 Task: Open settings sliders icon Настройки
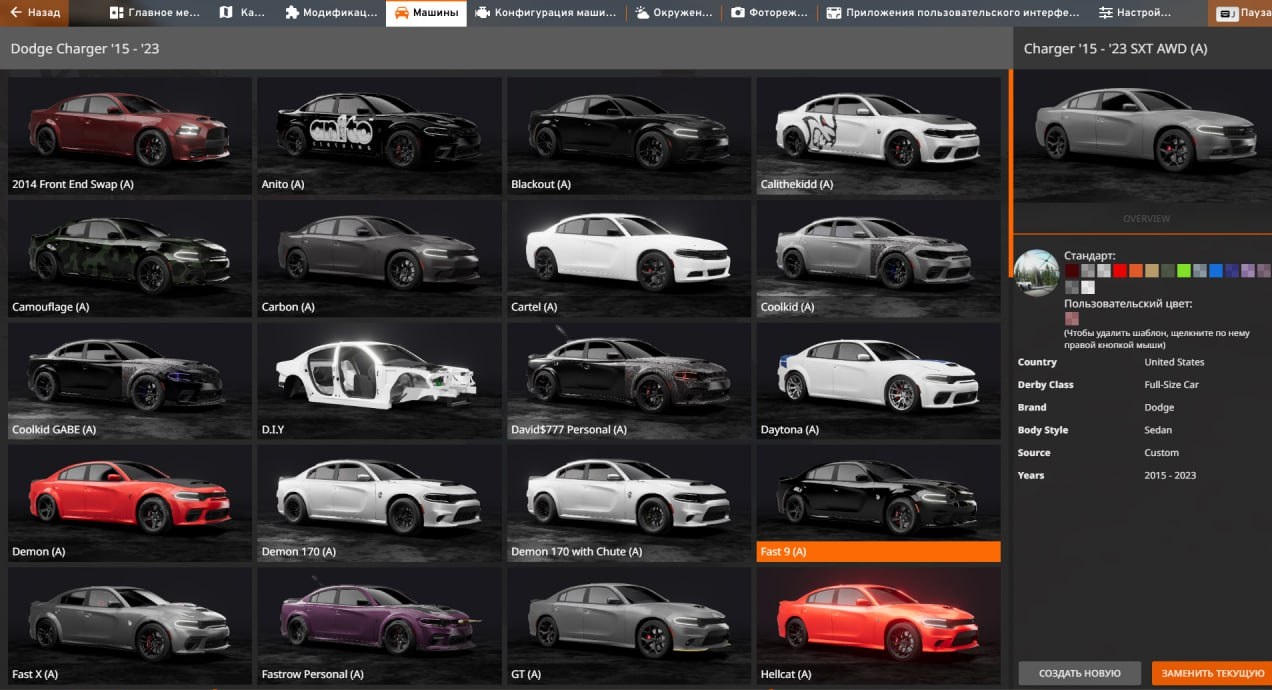pyautogui.click(x=1105, y=13)
